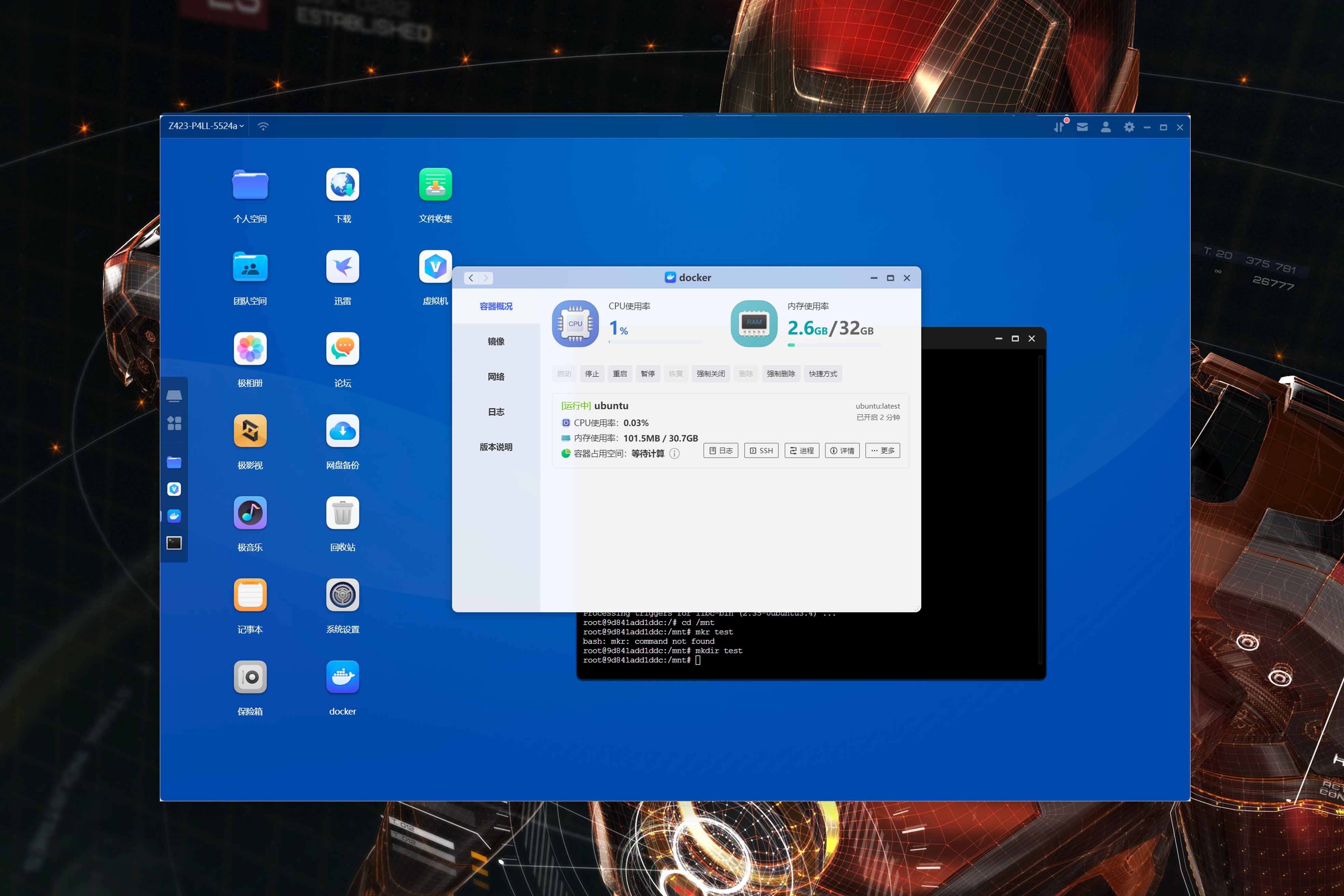Open SSH for the ubuntu container
This screenshot has width=1344, height=896.
tap(761, 450)
